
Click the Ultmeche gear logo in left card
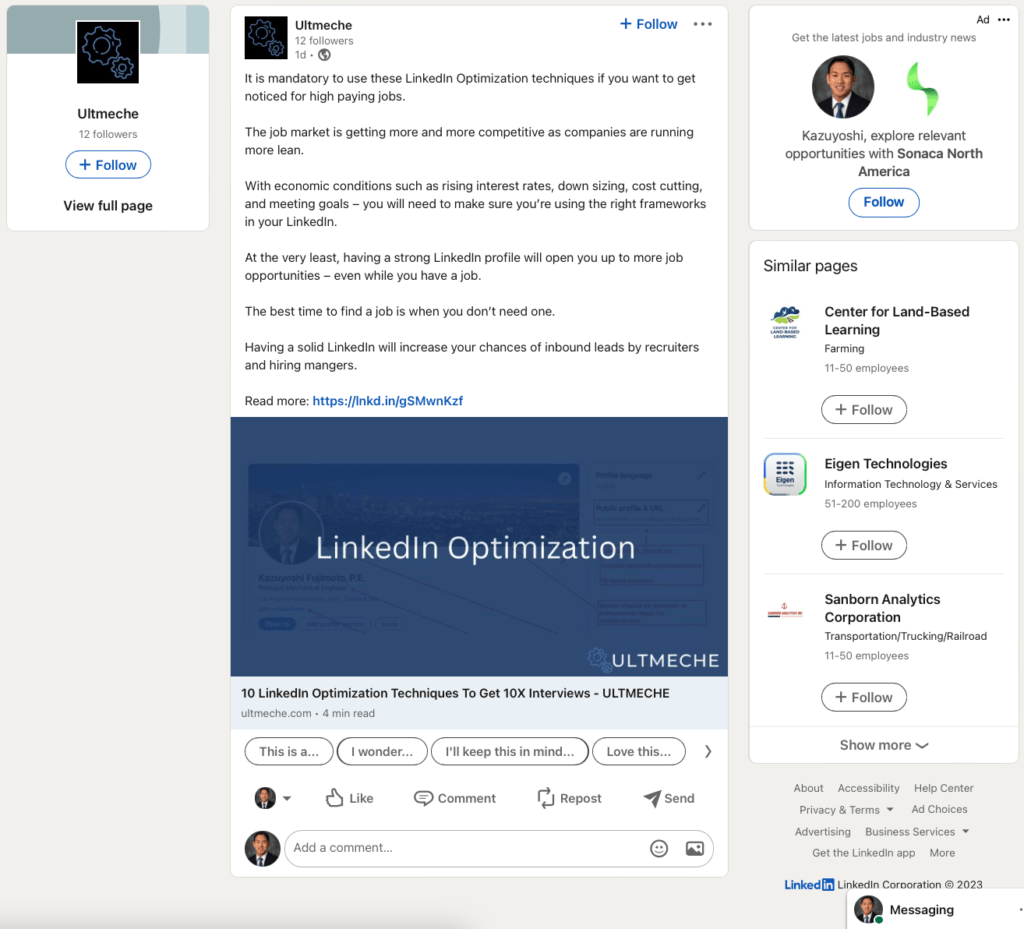pyautogui.click(x=108, y=52)
